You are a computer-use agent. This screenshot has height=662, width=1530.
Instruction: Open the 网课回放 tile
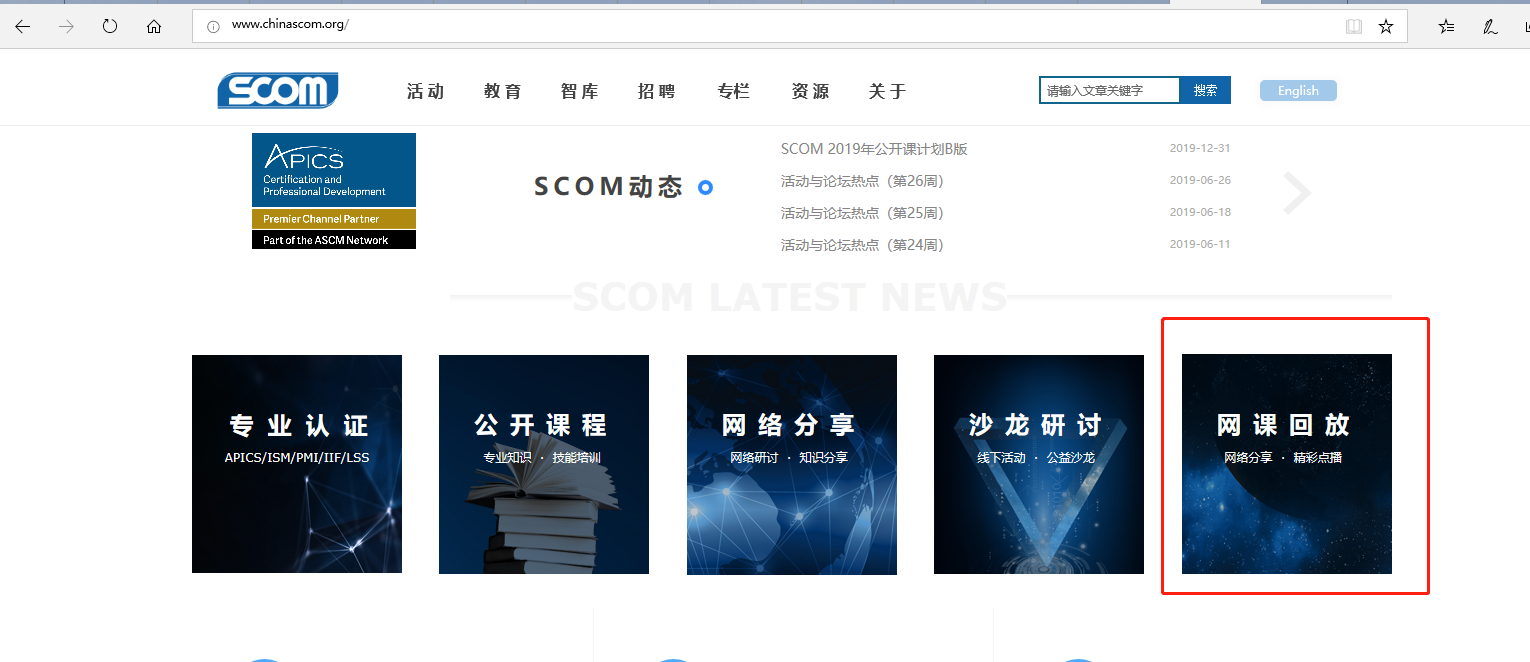[x=1287, y=464]
